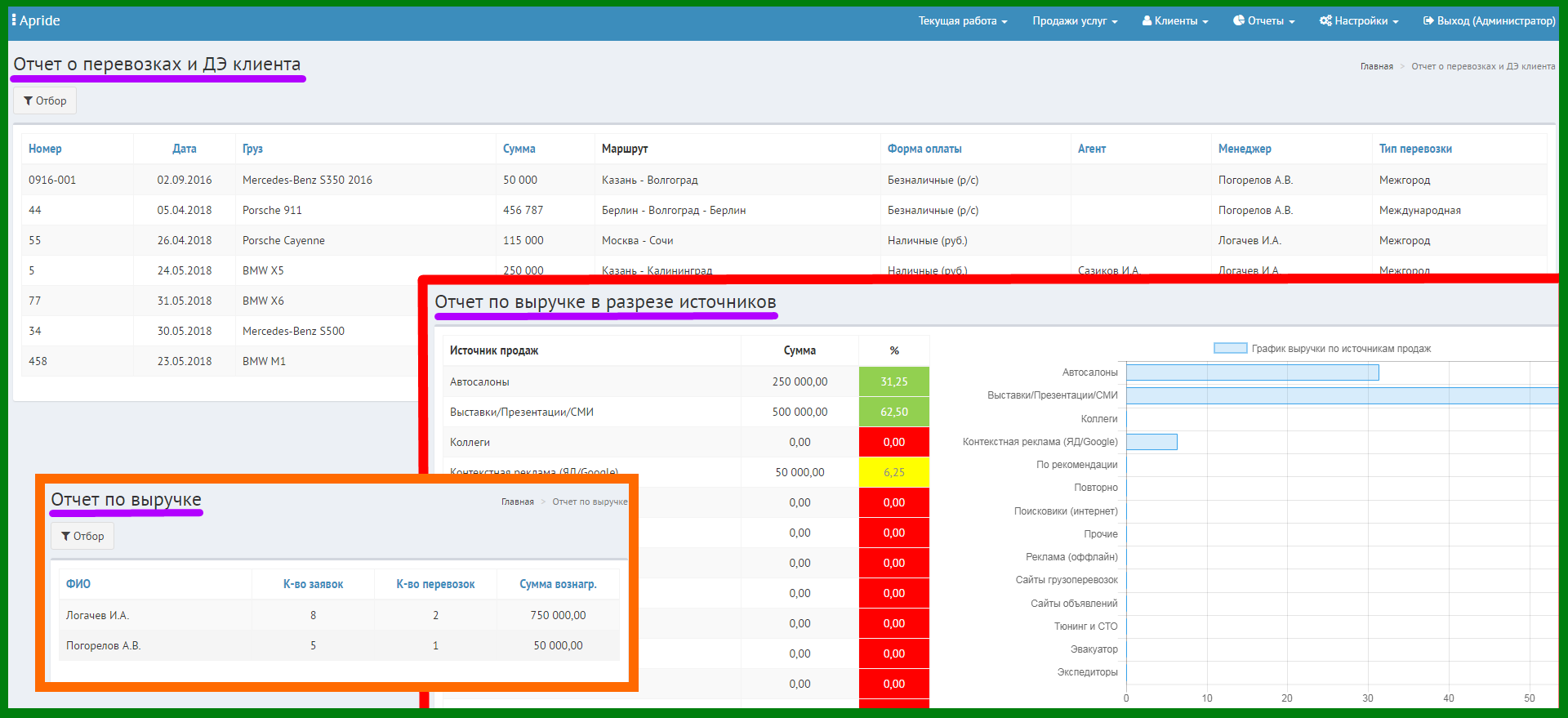This screenshot has height=718, width=1568.
Task: Click the pie chart icon beside Отчеты
Action: click(x=1239, y=20)
